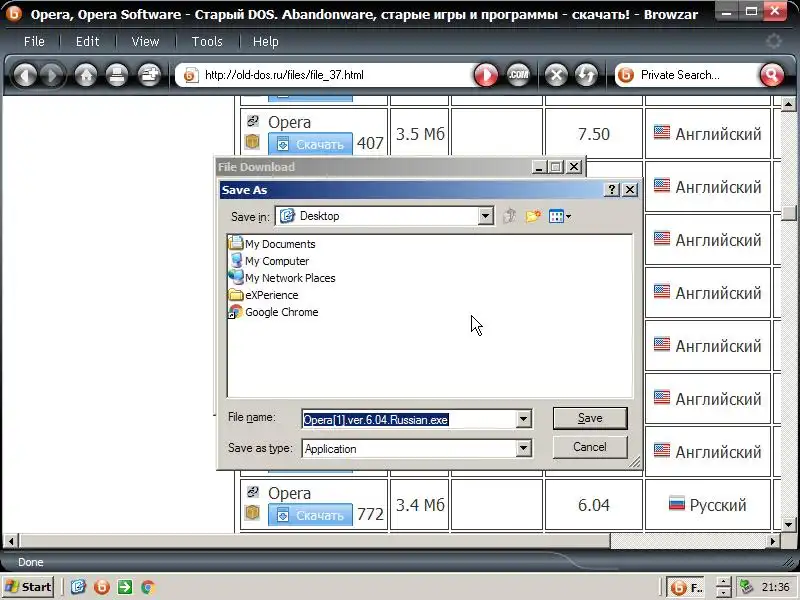Expand the Save in Desktop dropdown
The image size is (800, 600).
[485, 216]
